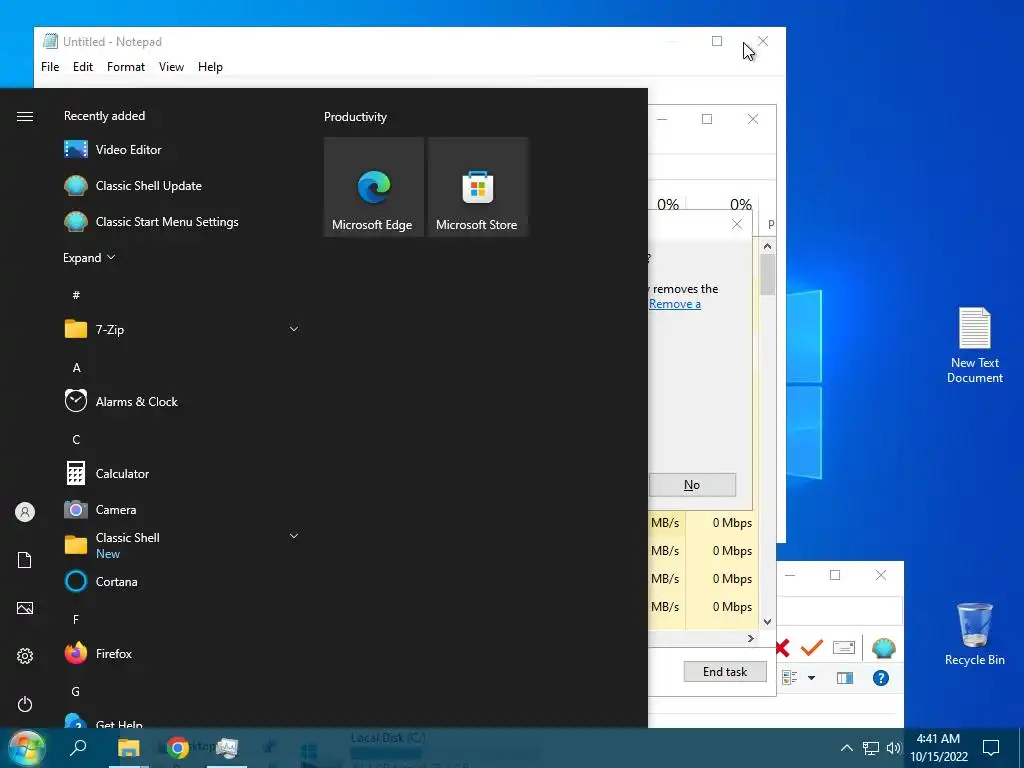Open taskbar search magnifier
The image size is (1024, 768).
(x=78, y=747)
